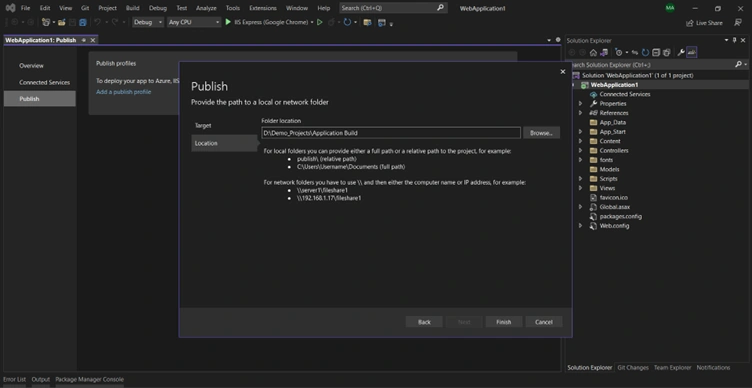Click the Open File toolbar icon
752x388 pixels.
(61, 22)
